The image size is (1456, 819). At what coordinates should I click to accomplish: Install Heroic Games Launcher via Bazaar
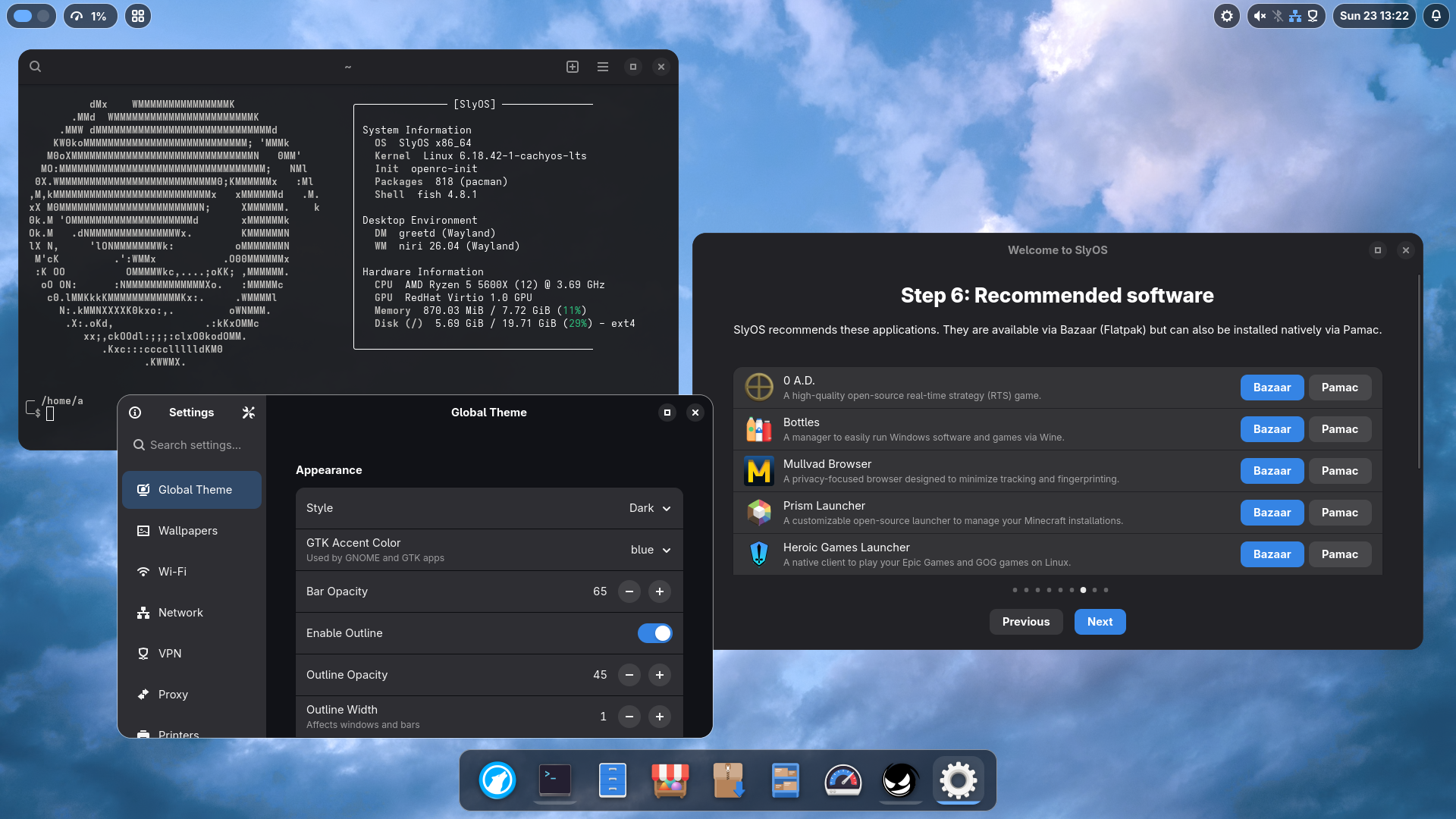tap(1272, 554)
